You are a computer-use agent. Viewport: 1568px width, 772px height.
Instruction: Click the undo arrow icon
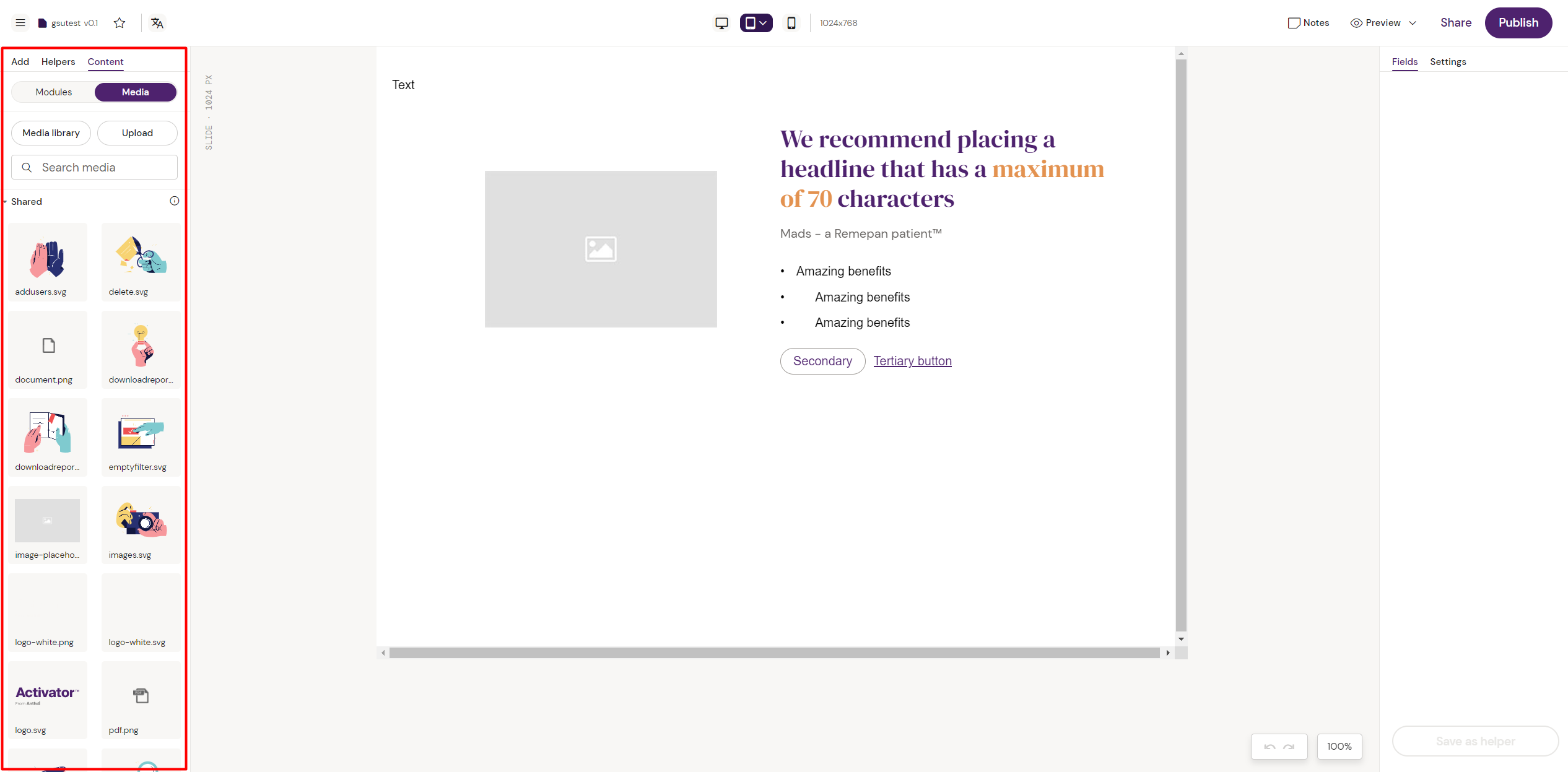[x=1270, y=747]
